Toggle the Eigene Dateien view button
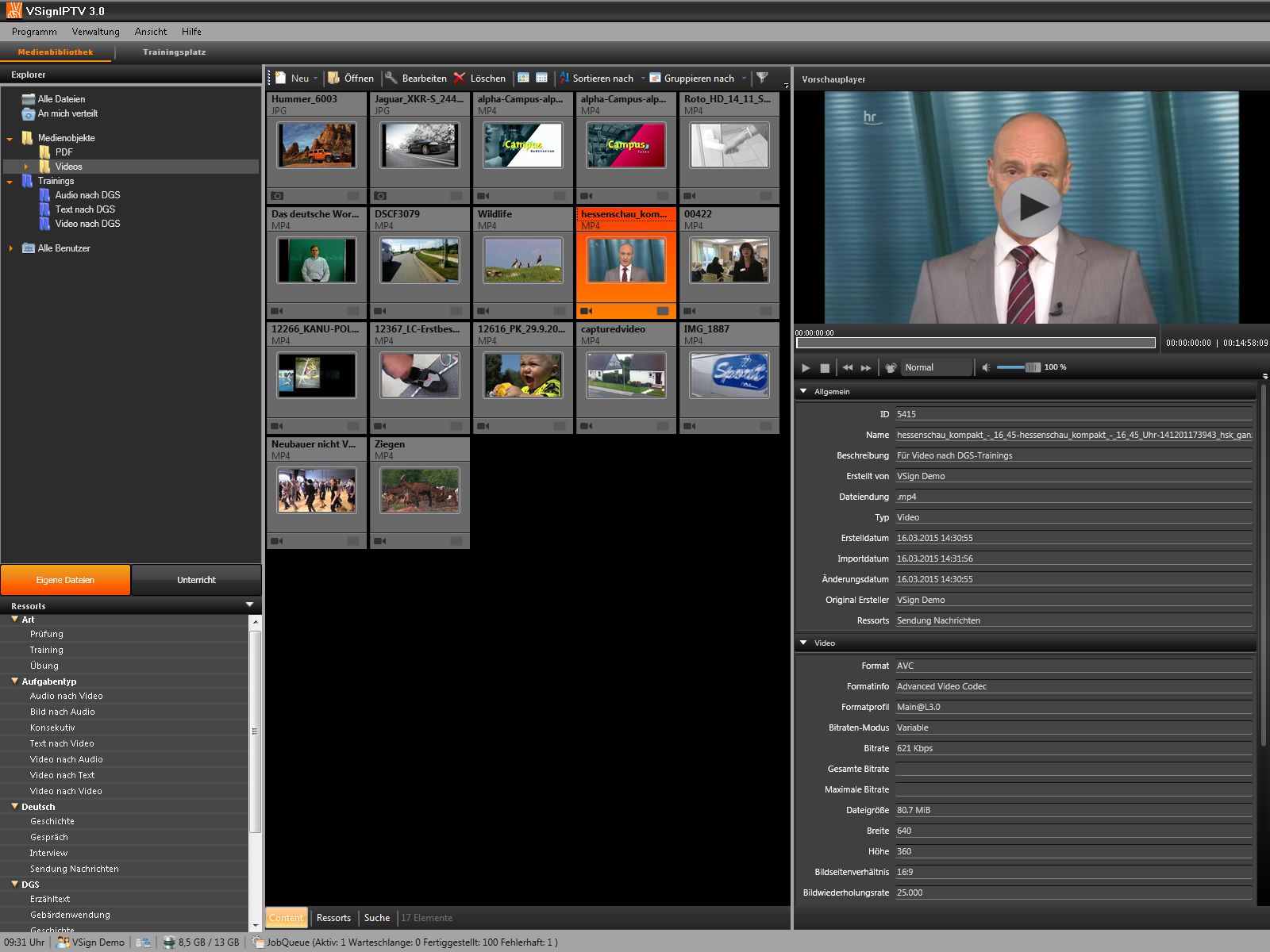Viewport: 1270px width, 952px height. click(65, 580)
